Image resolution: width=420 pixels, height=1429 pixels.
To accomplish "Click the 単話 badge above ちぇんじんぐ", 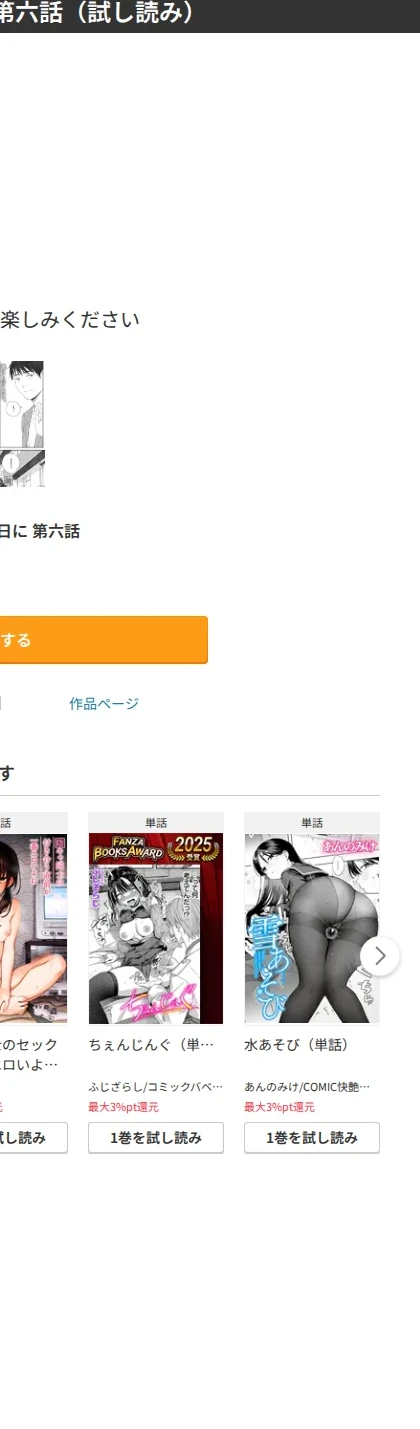I will [x=156, y=822].
